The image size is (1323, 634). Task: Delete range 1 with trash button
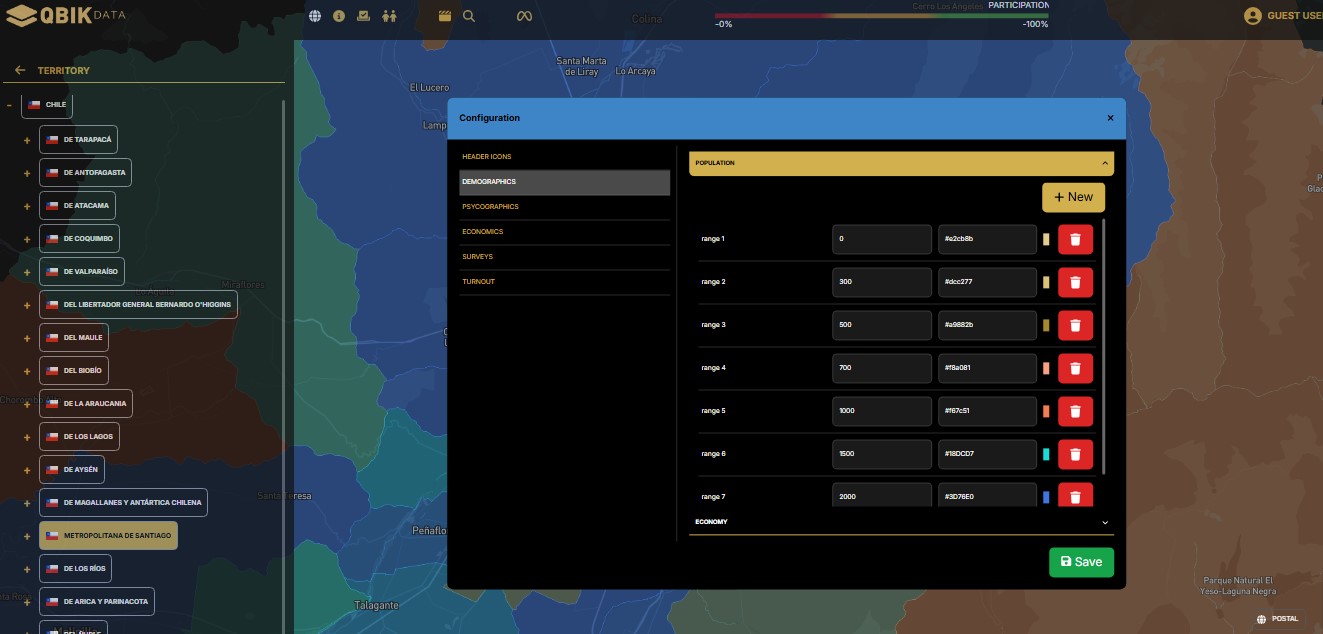1075,239
